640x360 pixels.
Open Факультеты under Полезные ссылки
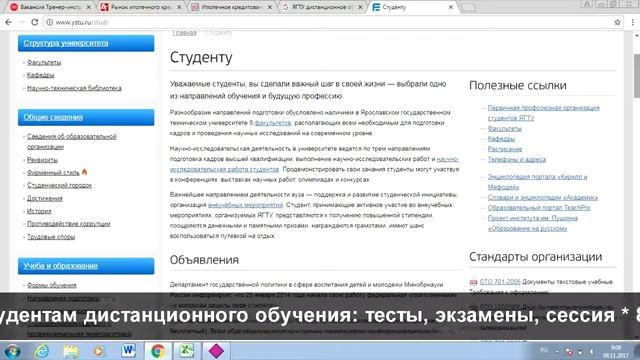pos(505,129)
